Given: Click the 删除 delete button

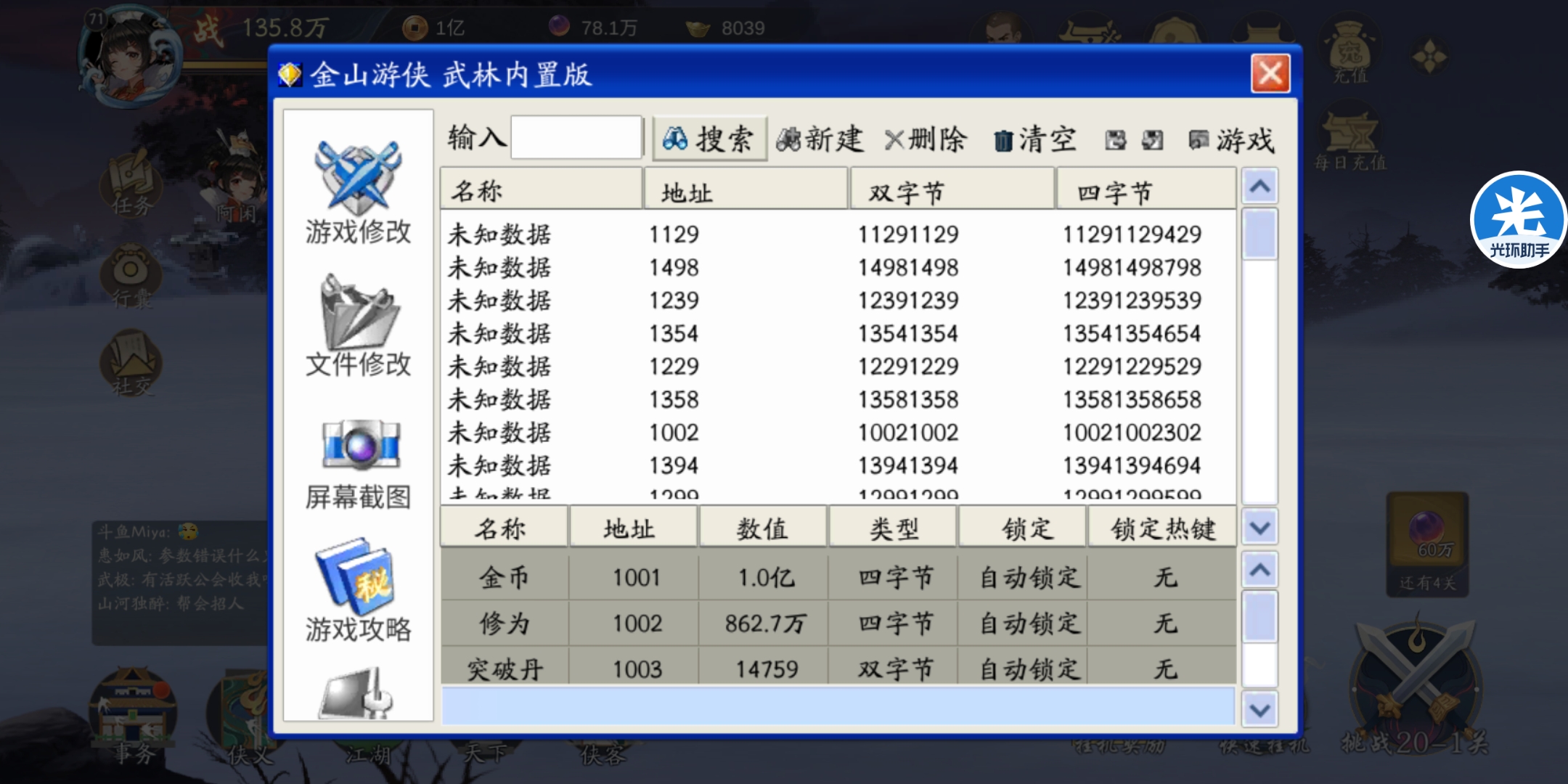Looking at the screenshot, I should 926,139.
